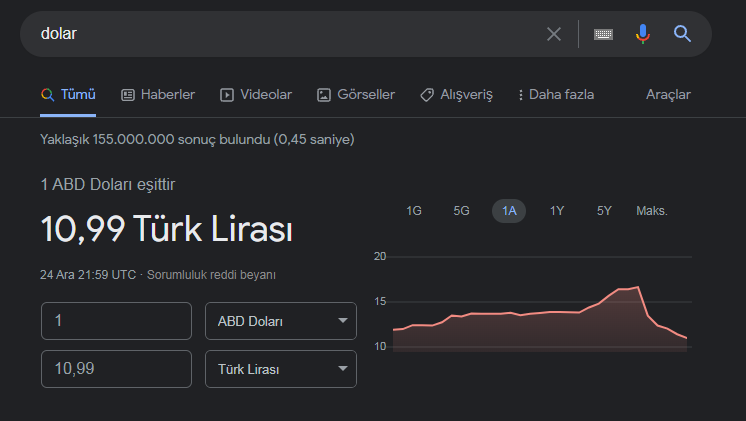
Task: Open the on-screen keyboard input tool
Action: coord(603,34)
